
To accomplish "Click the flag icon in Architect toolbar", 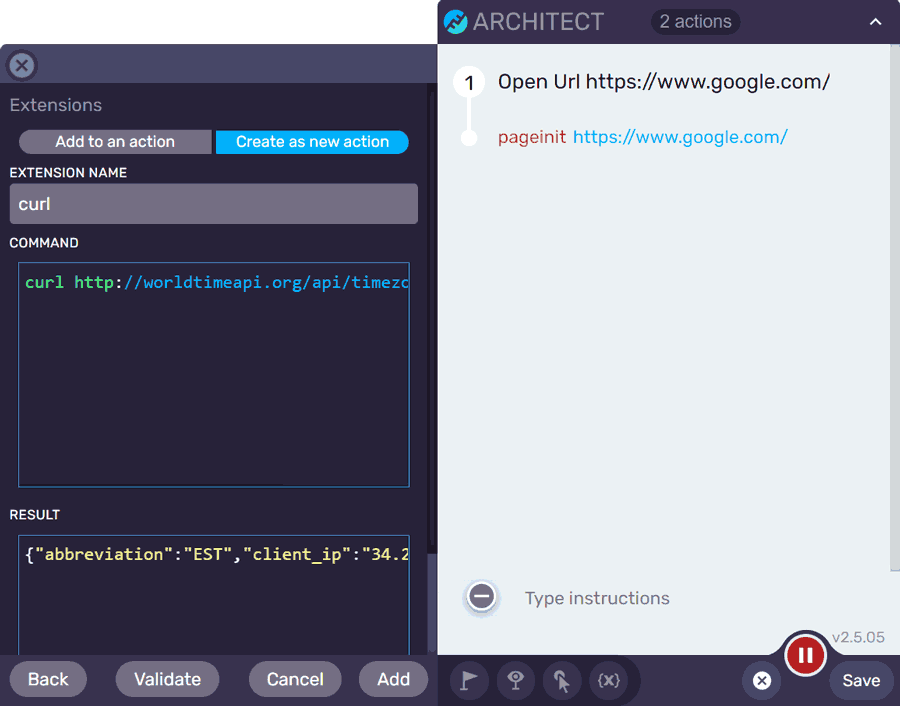I will [469, 681].
